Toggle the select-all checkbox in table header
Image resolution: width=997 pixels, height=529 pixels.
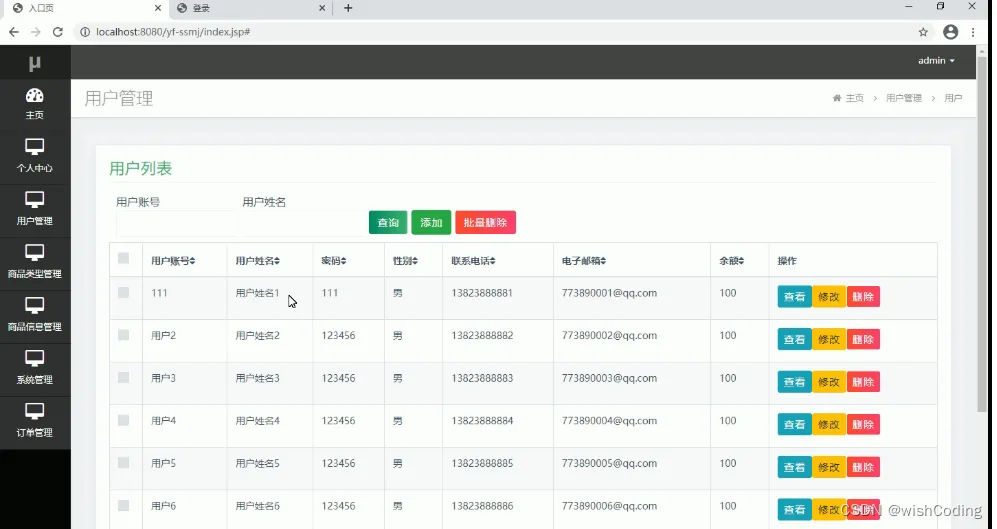click(x=123, y=258)
